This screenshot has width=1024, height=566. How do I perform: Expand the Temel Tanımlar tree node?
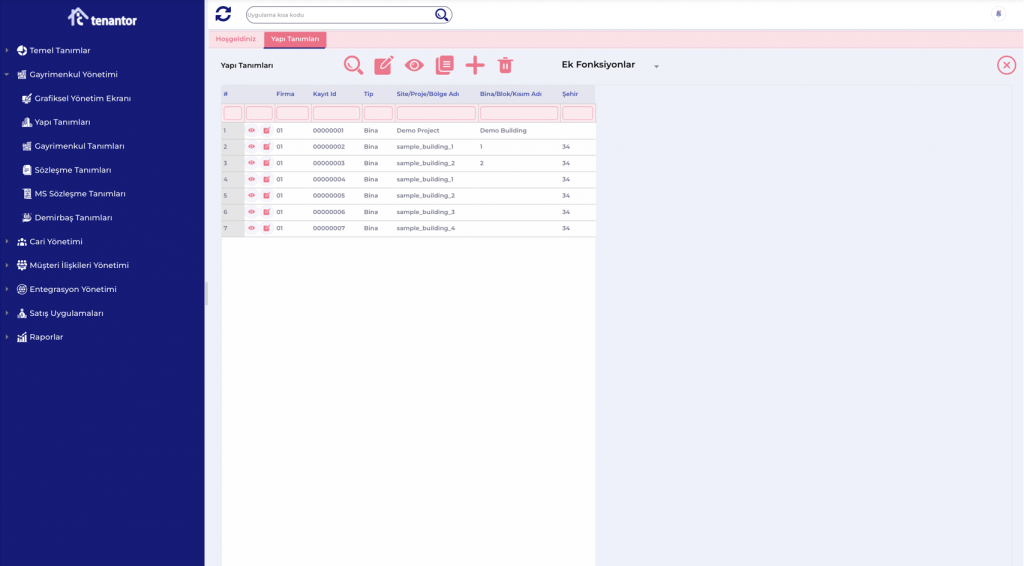coord(7,51)
